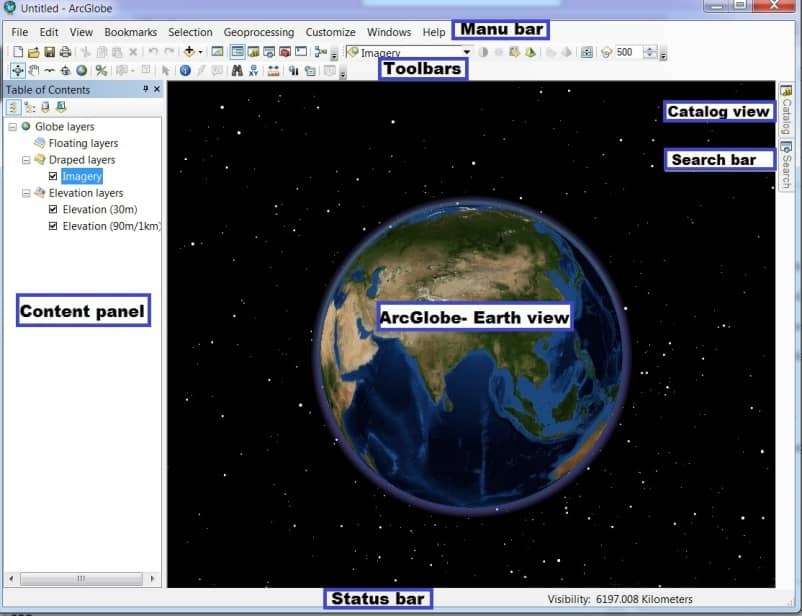Image resolution: width=802 pixels, height=616 pixels.
Task: Uncheck the Imagery layer checkbox
Action: pyautogui.click(x=53, y=177)
